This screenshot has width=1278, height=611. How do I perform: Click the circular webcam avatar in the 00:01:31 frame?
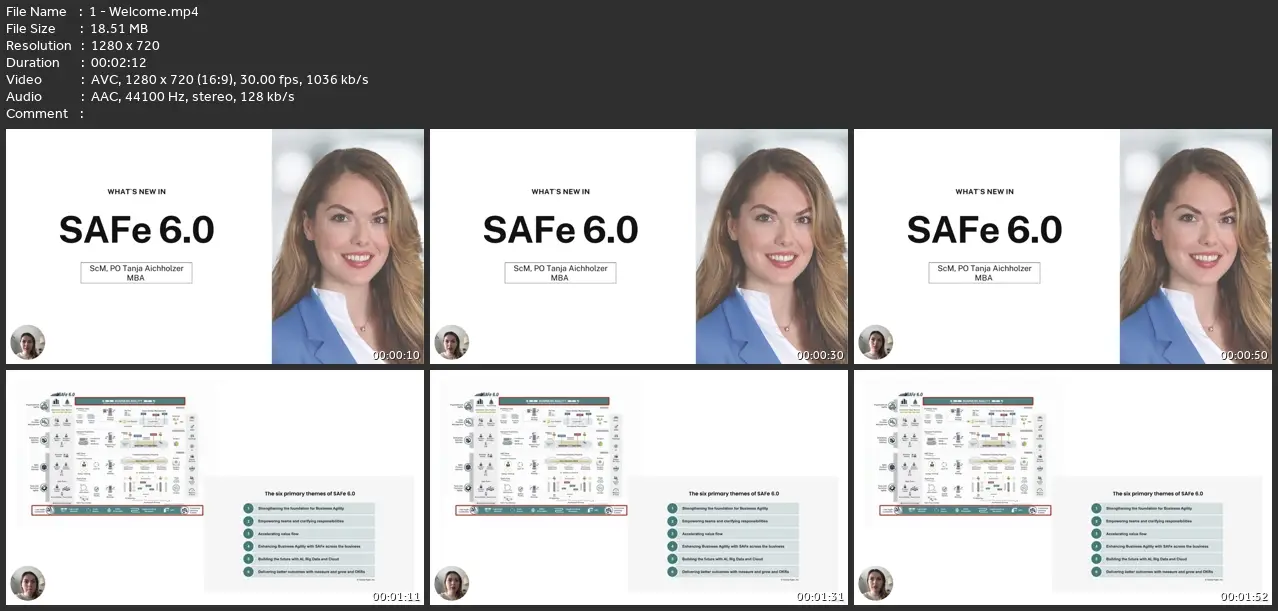click(x=452, y=584)
